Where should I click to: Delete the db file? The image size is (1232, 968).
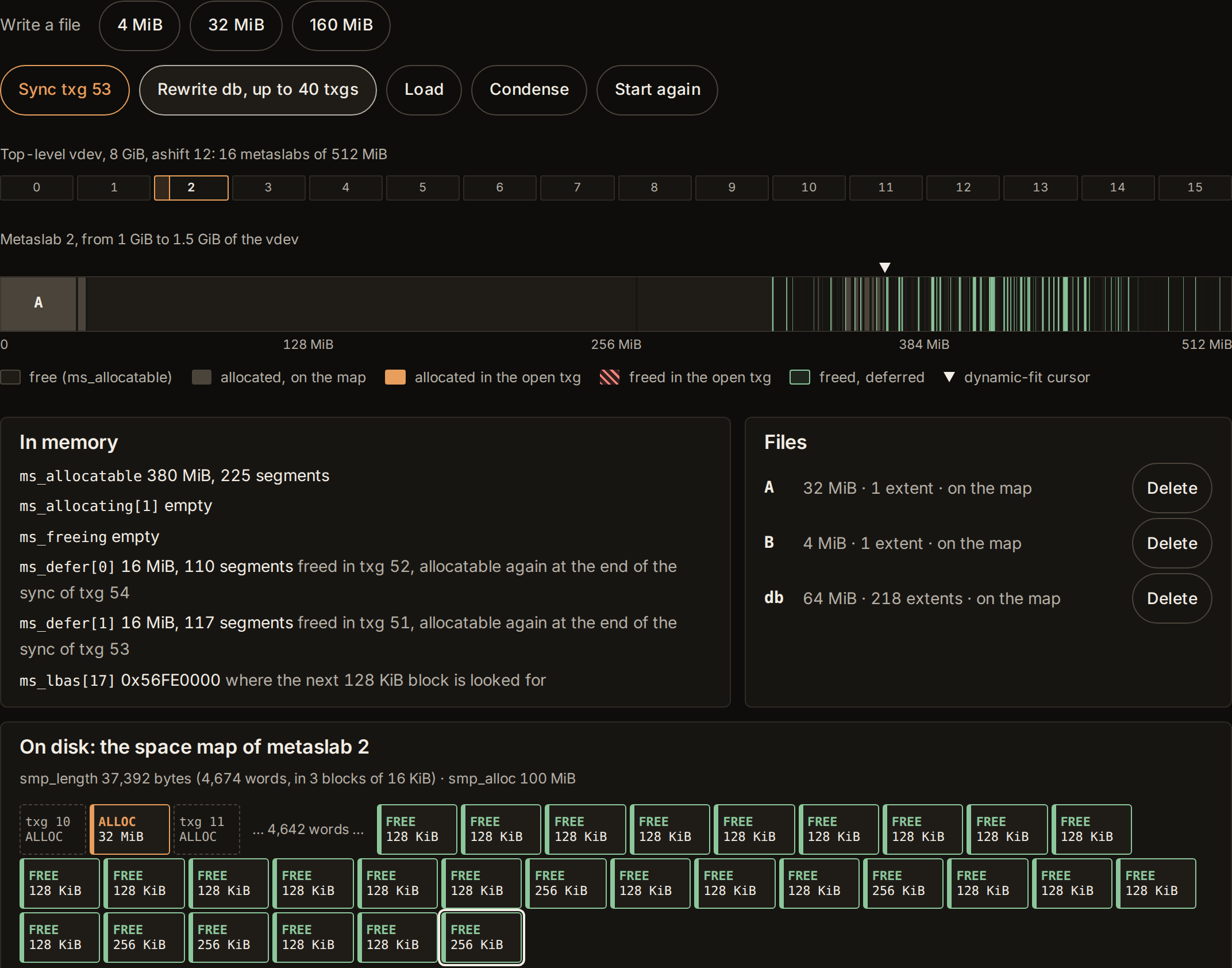[1172, 598]
